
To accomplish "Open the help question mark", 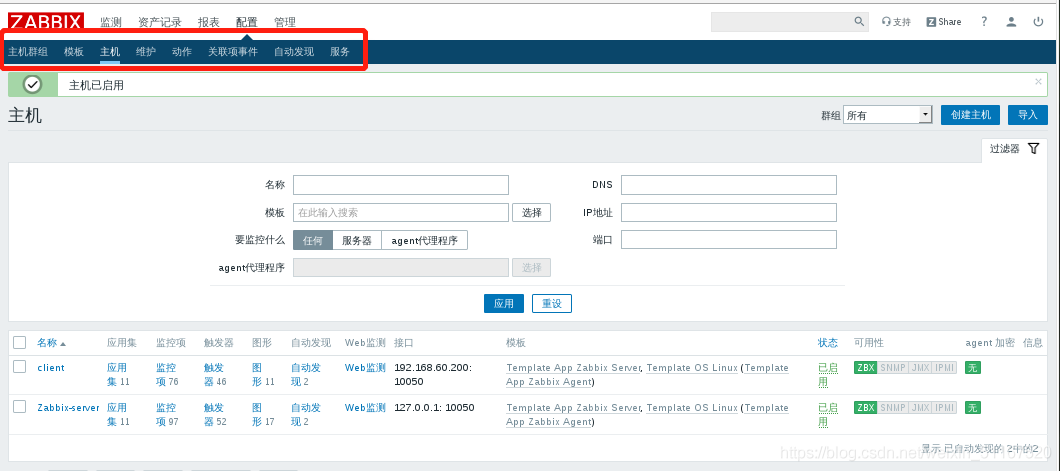I will pos(984,22).
